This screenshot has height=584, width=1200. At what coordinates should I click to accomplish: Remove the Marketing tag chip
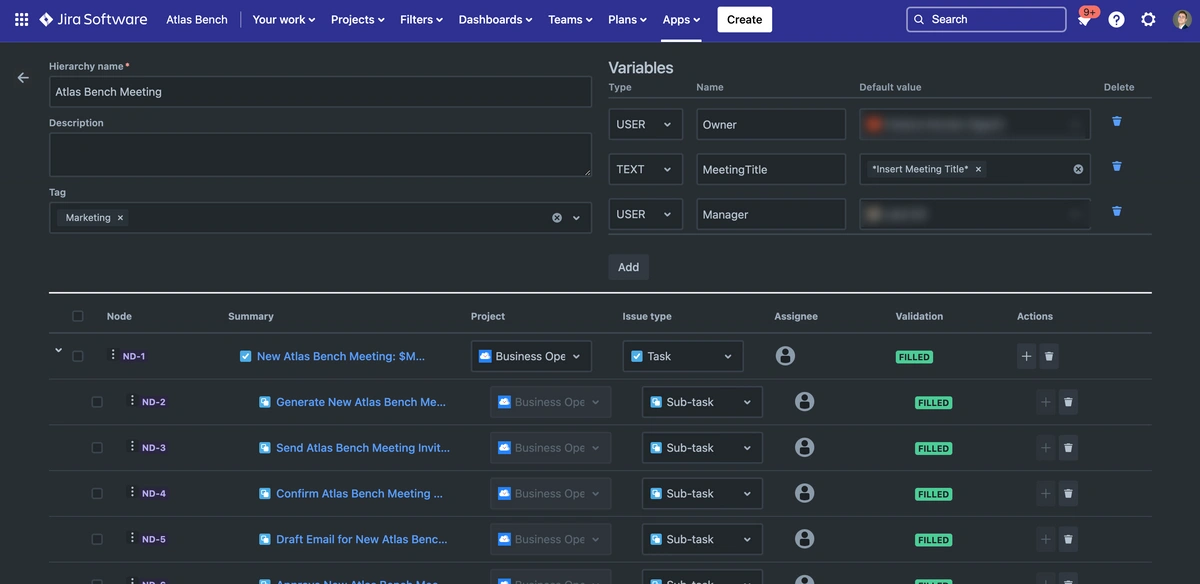tap(120, 217)
